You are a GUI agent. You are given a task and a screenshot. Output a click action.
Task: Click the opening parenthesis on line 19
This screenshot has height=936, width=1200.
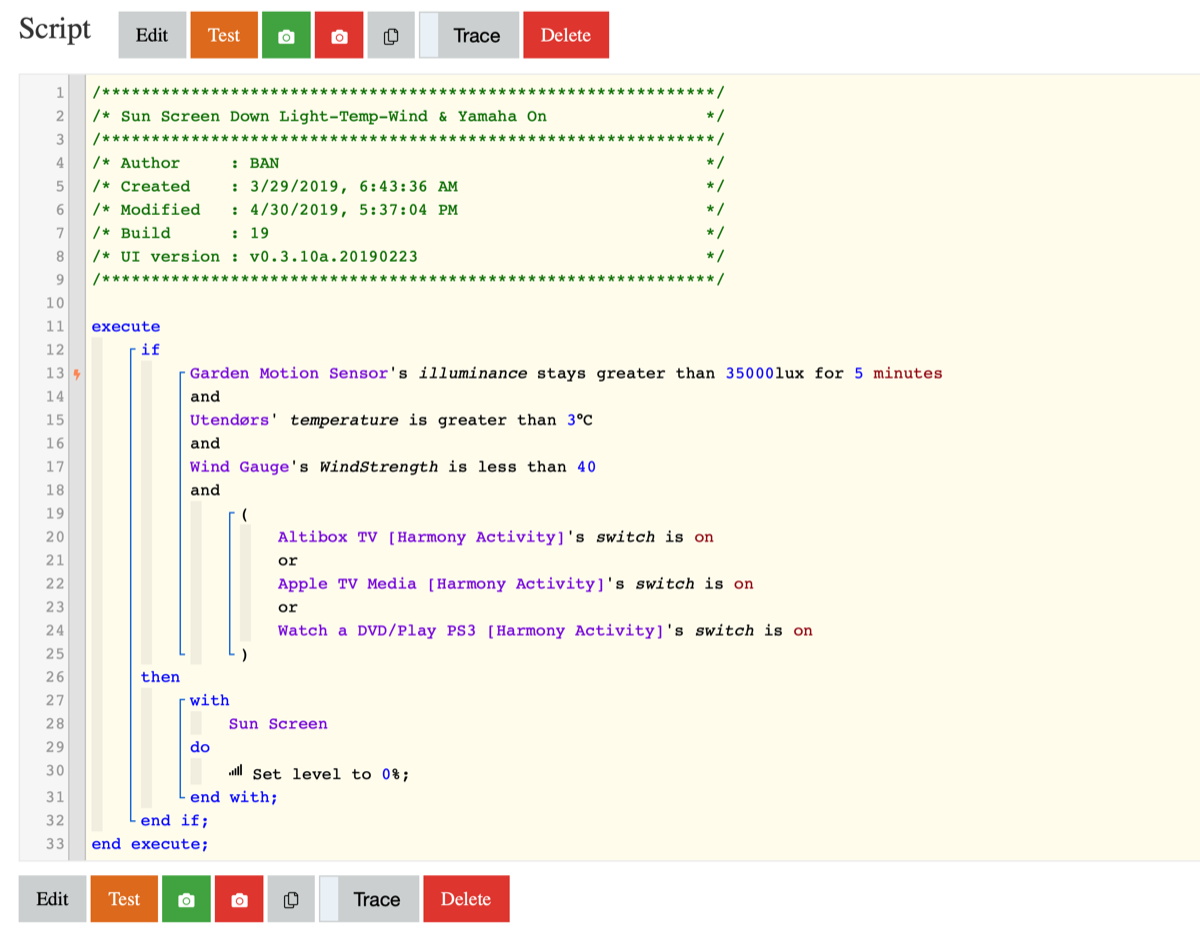(245, 514)
